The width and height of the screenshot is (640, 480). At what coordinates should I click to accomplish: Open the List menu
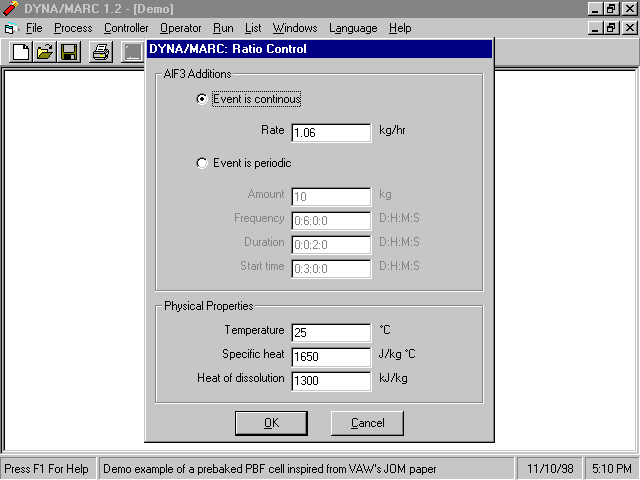click(x=253, y=28)
